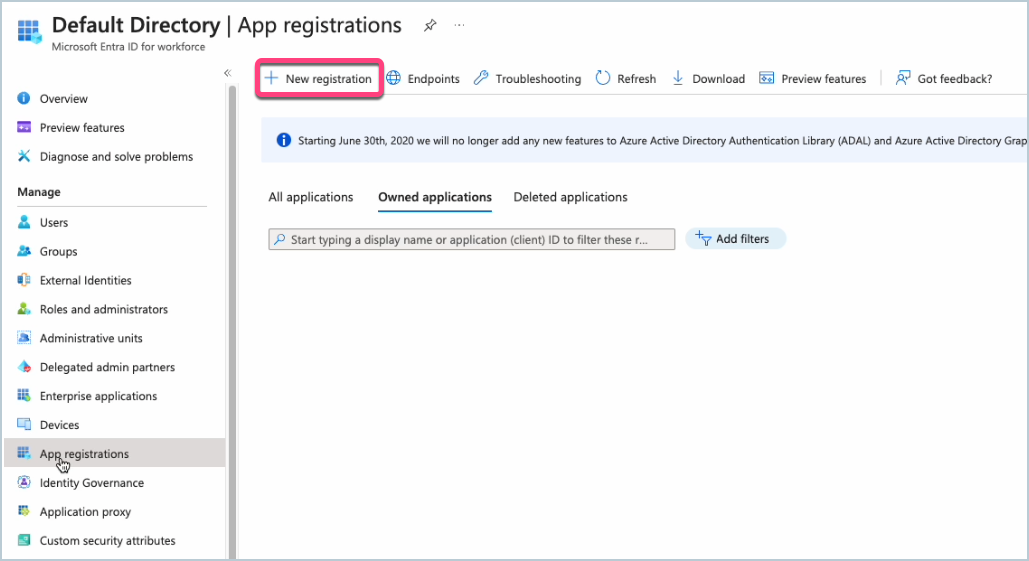Click Got feedback person icon

(x=903, y=78)
